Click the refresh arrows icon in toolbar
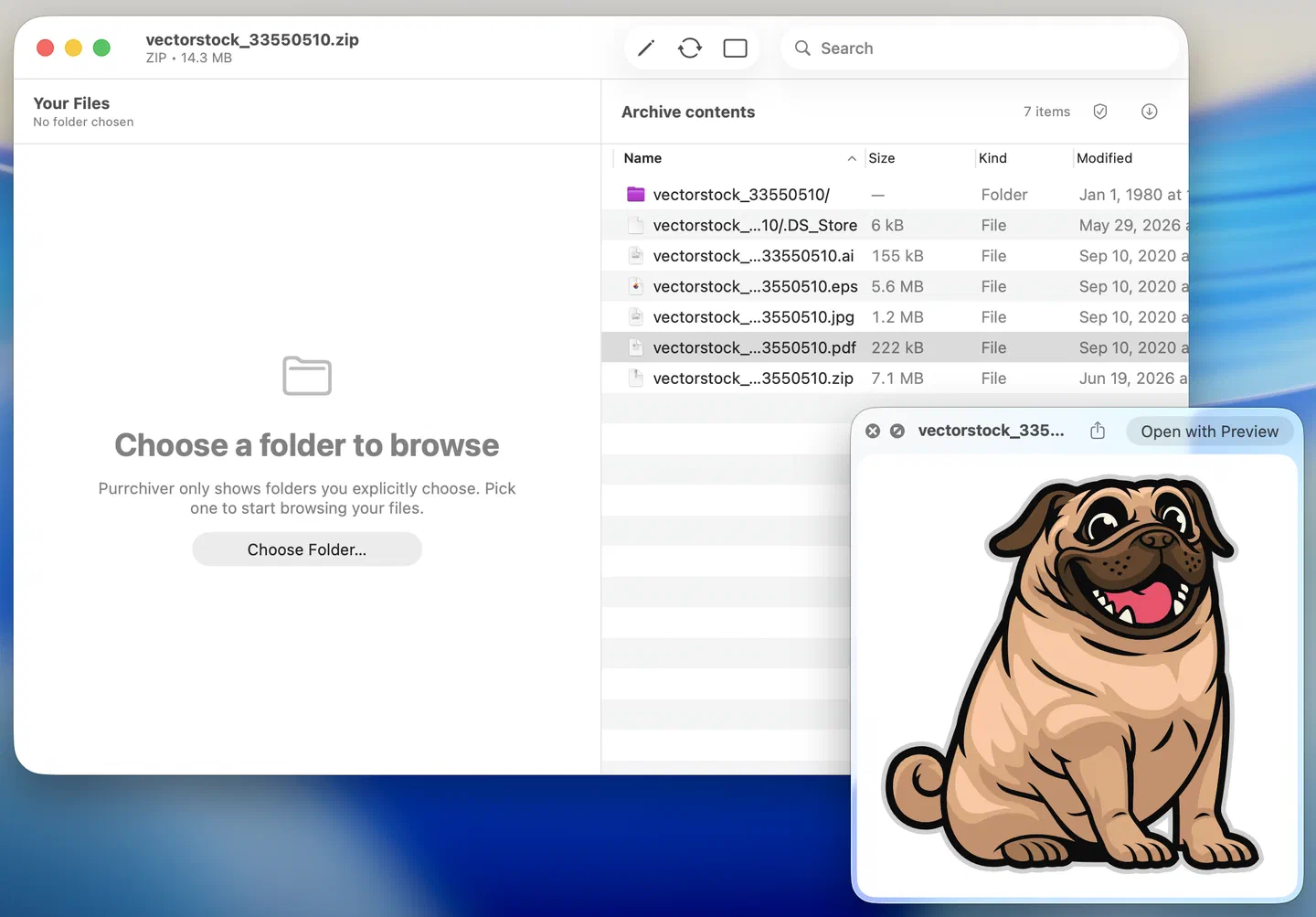 [690, 48]
